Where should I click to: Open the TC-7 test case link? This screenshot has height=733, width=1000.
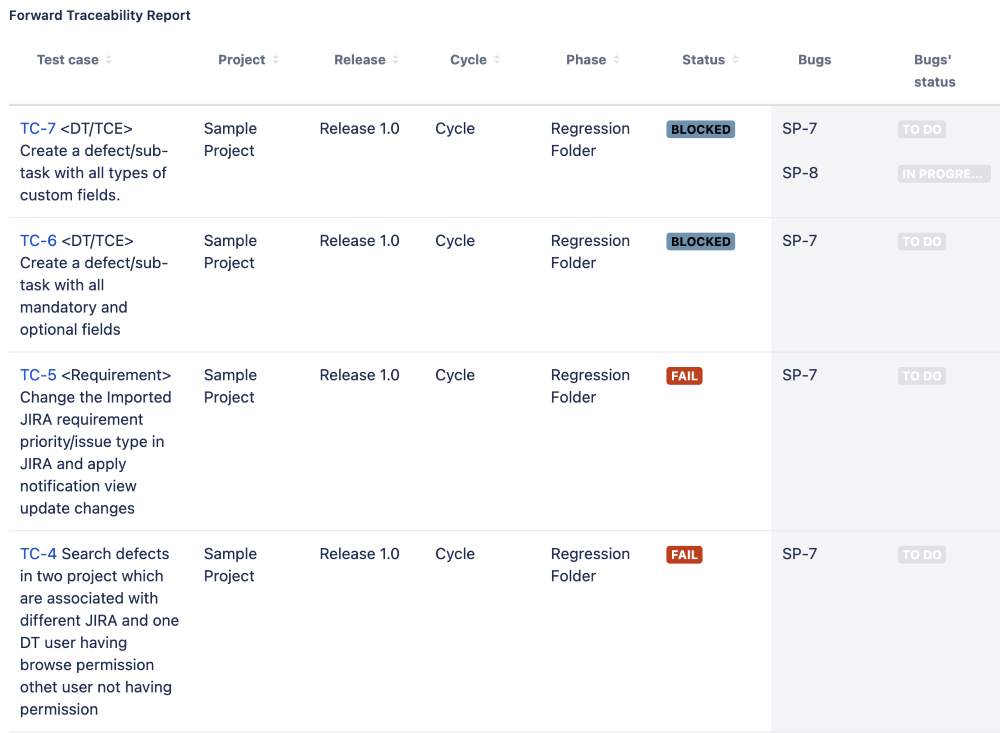(38, 129)
